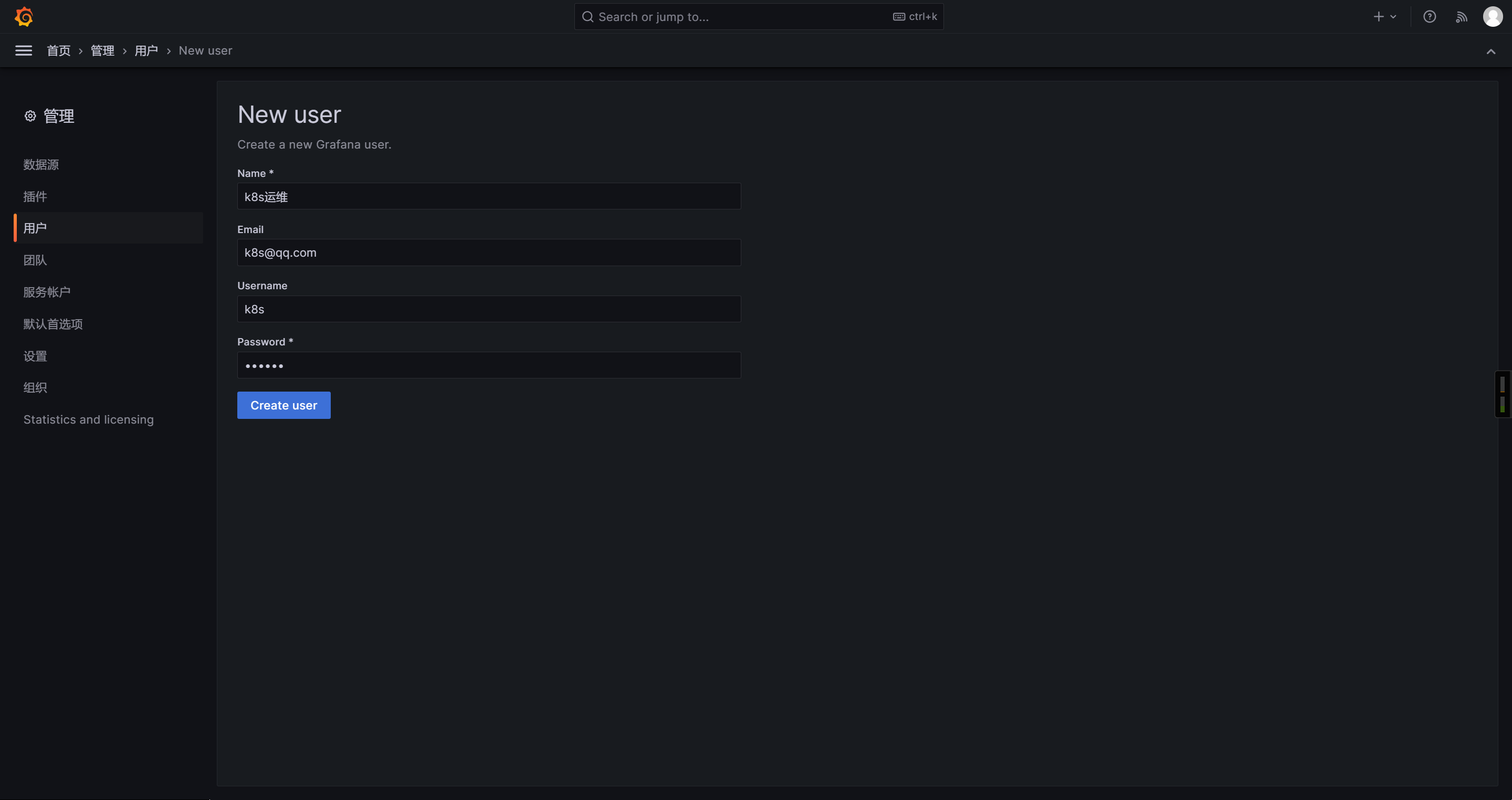Open the plus add-new dropdown

click(x=1384, y=16)
